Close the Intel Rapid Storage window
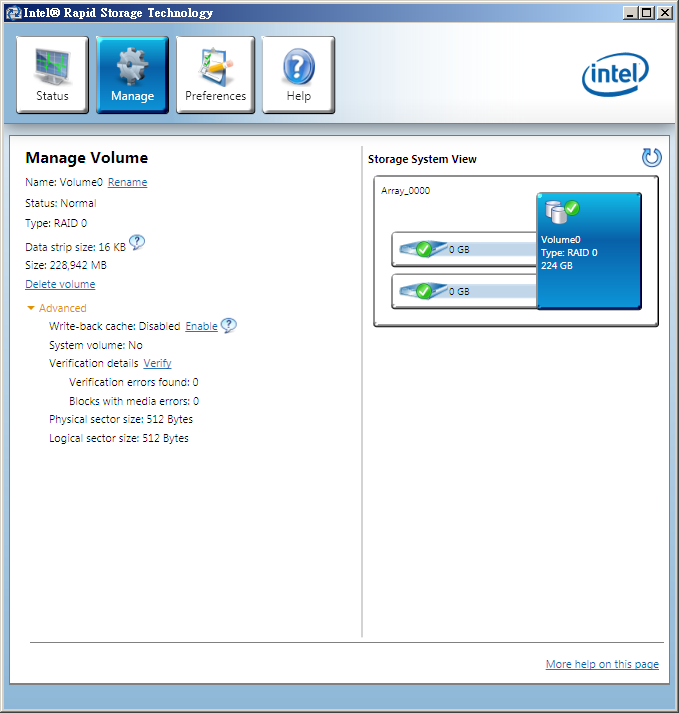Image resolution: width=679 pixels, height=713 pixels. pos(664,12)
